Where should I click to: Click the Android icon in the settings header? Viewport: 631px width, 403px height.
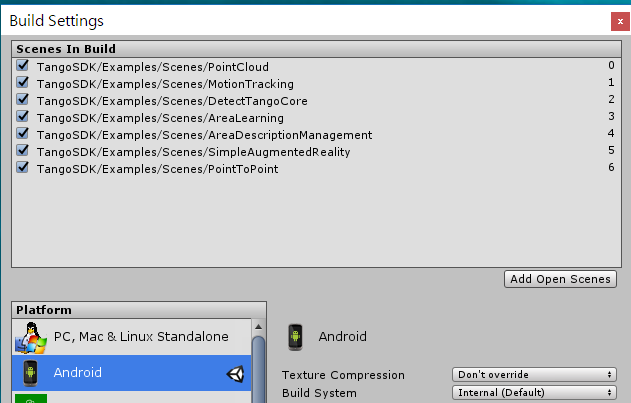tap(295, 337)
